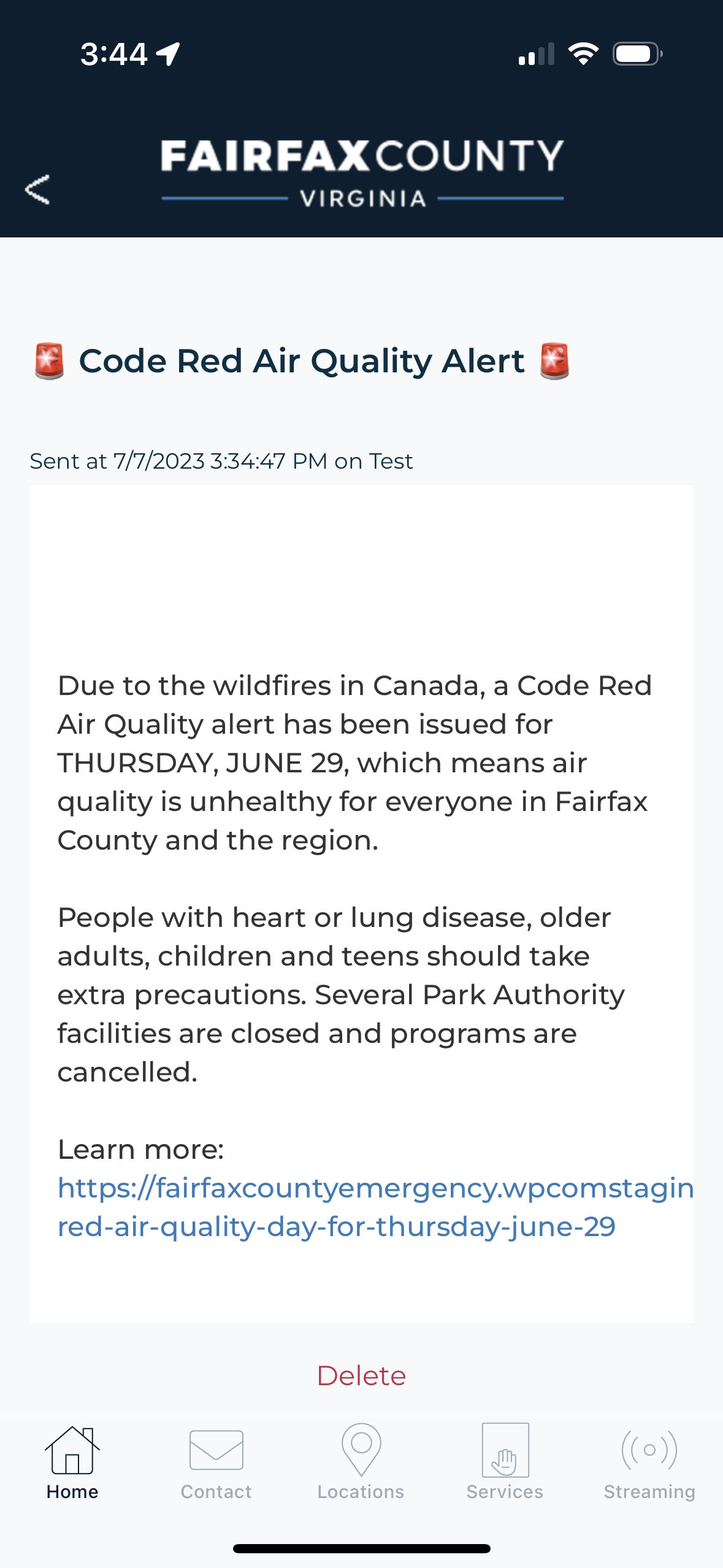This screenshot has height=1568, width=723.
Task: Tap the right red siren emoji
Action: point(555,361)
